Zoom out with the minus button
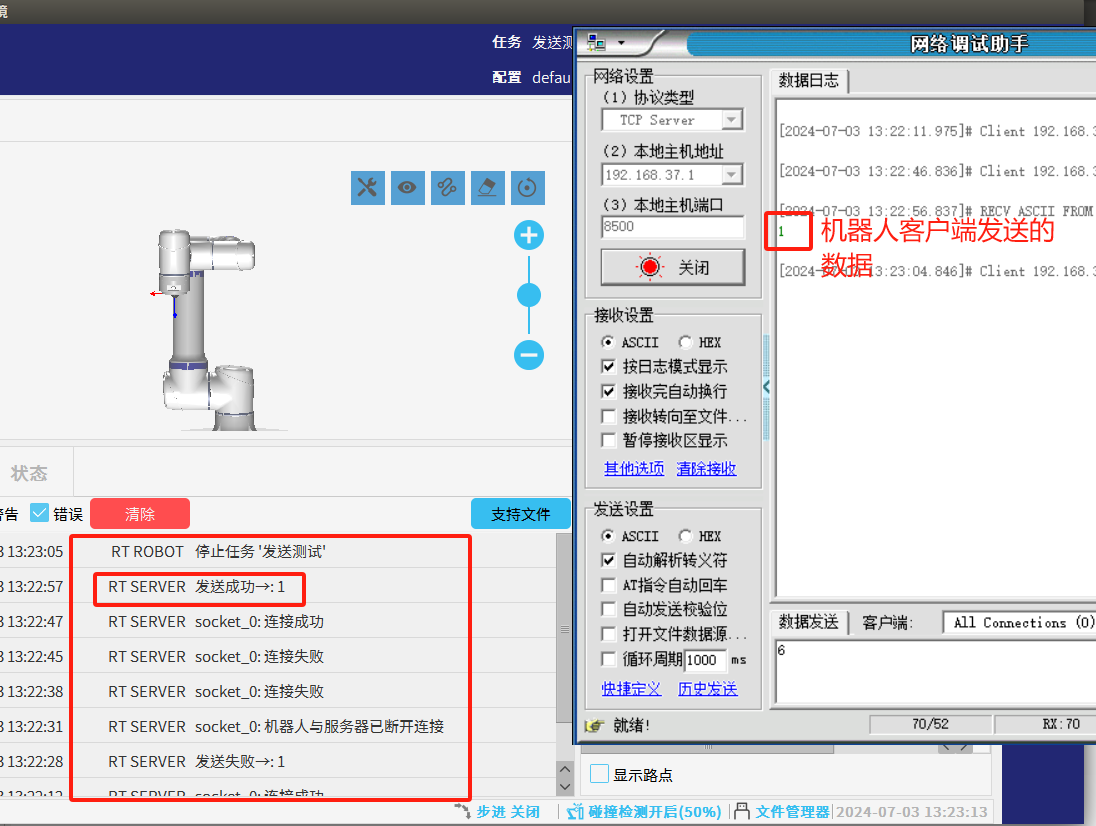The image size is (1096, 826). tap(528, 355)
